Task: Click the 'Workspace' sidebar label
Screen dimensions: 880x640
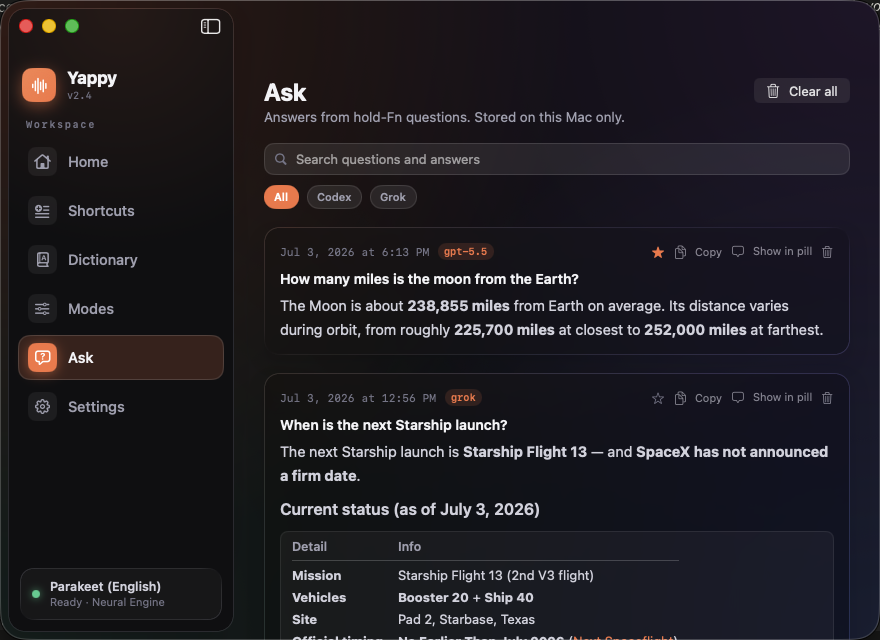Action: (x=60, y=125)
